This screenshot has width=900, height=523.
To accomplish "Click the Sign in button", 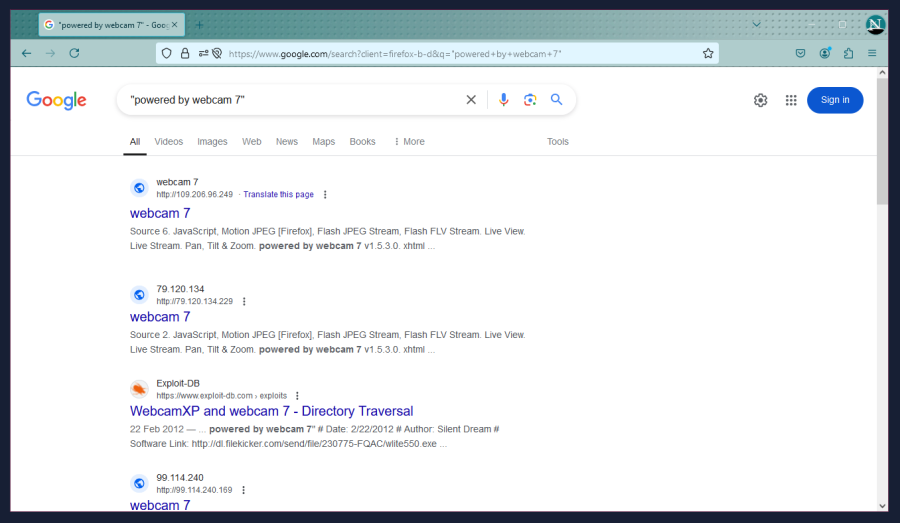I will (834, 100).
